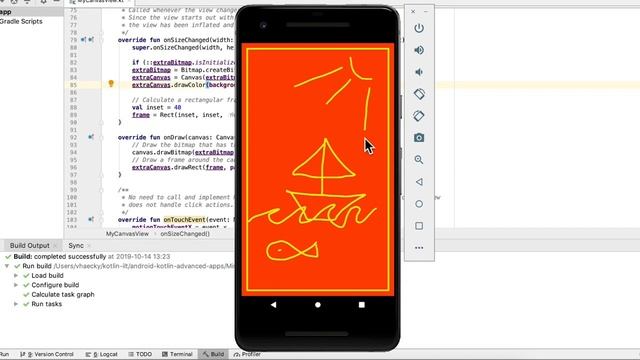Switch to the Sync tab
This screenshot has width=640, height=360.
(x=76, y=245)
